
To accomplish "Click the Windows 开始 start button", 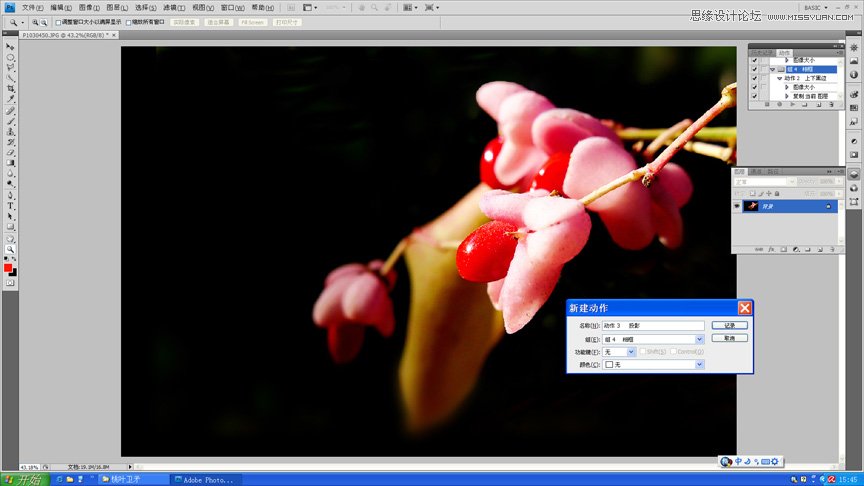I will pyautogui.click(x=25, y=479).
